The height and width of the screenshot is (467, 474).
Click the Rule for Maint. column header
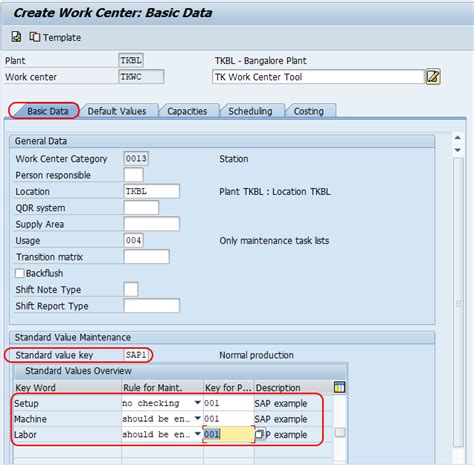click(x=163, y=388)
